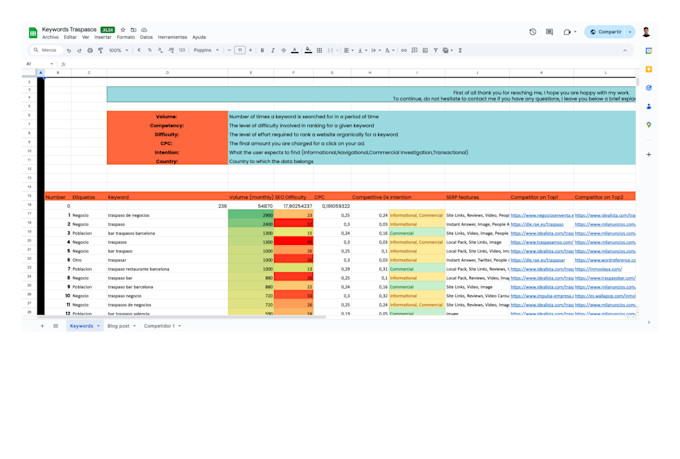Print the spreadsheet
Viewport: 680px width, 459px height.
[x=90, y=50]
